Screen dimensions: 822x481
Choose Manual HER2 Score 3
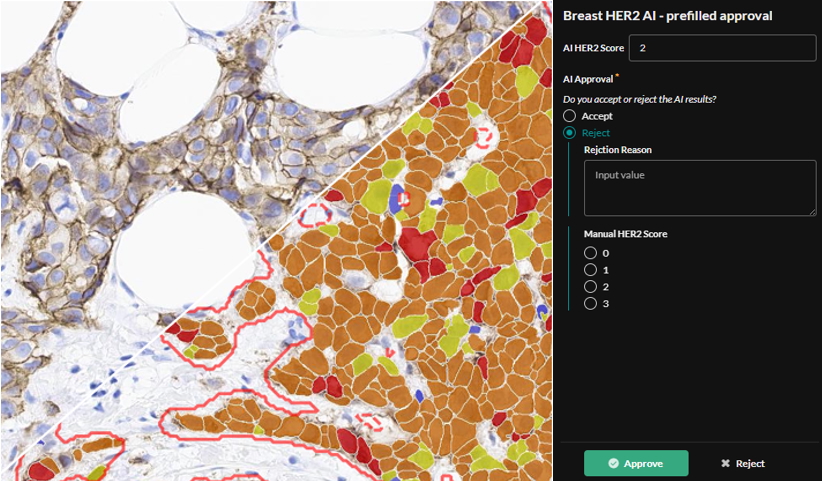coord(590,303)
